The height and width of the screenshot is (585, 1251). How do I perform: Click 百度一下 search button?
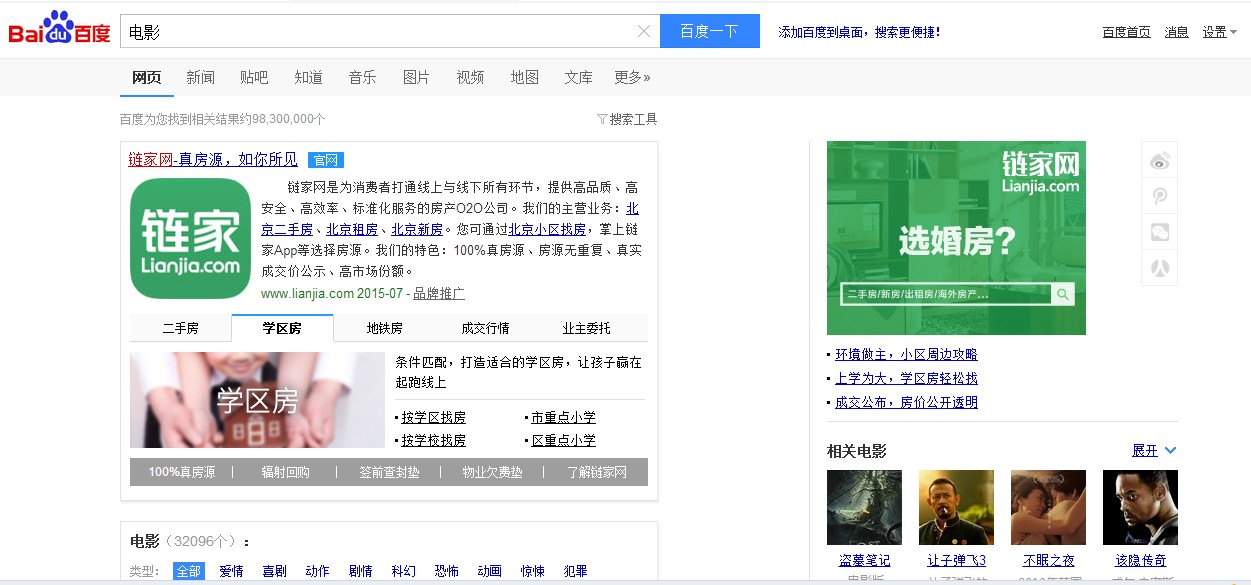click(710, 31)
